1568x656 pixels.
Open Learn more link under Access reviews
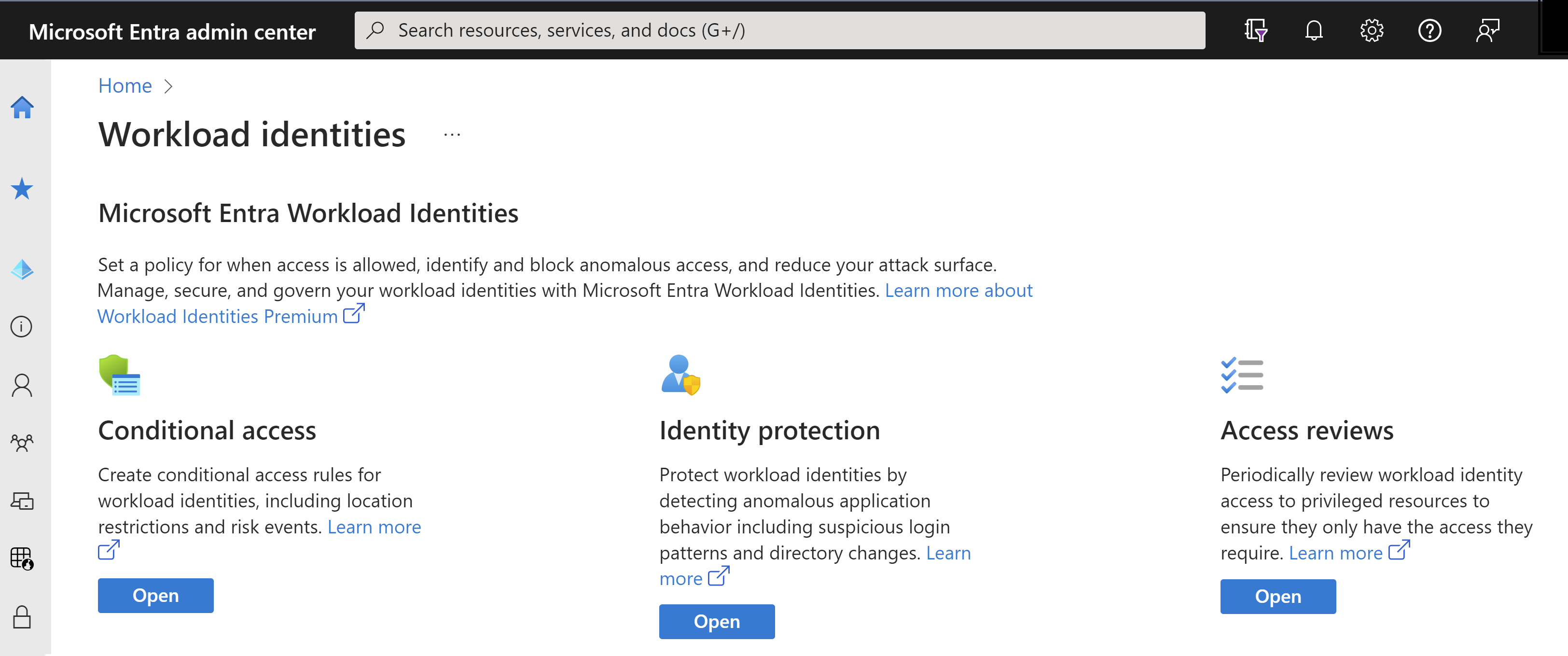[1349, 552]
